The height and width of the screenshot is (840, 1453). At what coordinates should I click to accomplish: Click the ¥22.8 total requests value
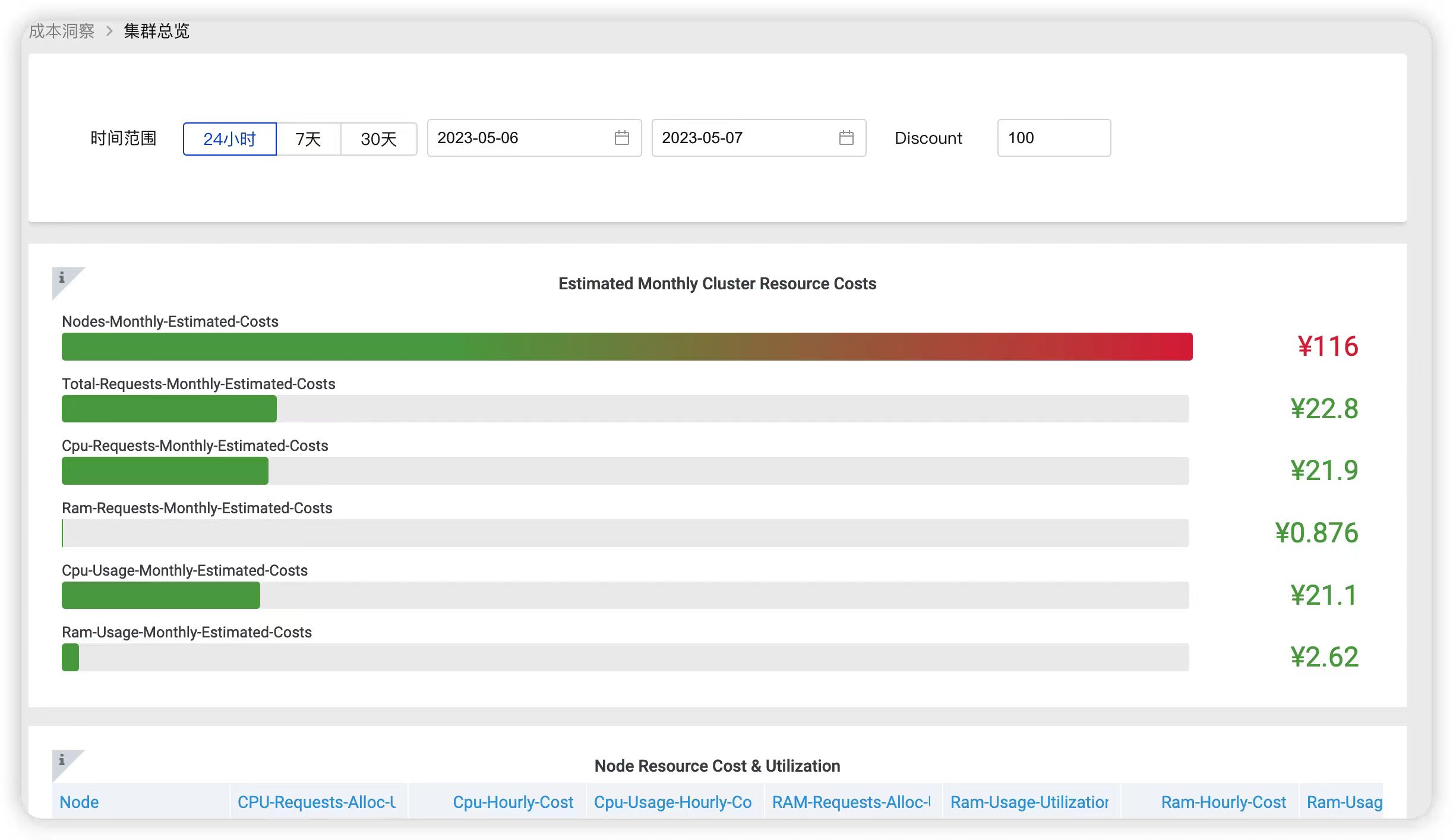pos(1324,409)
